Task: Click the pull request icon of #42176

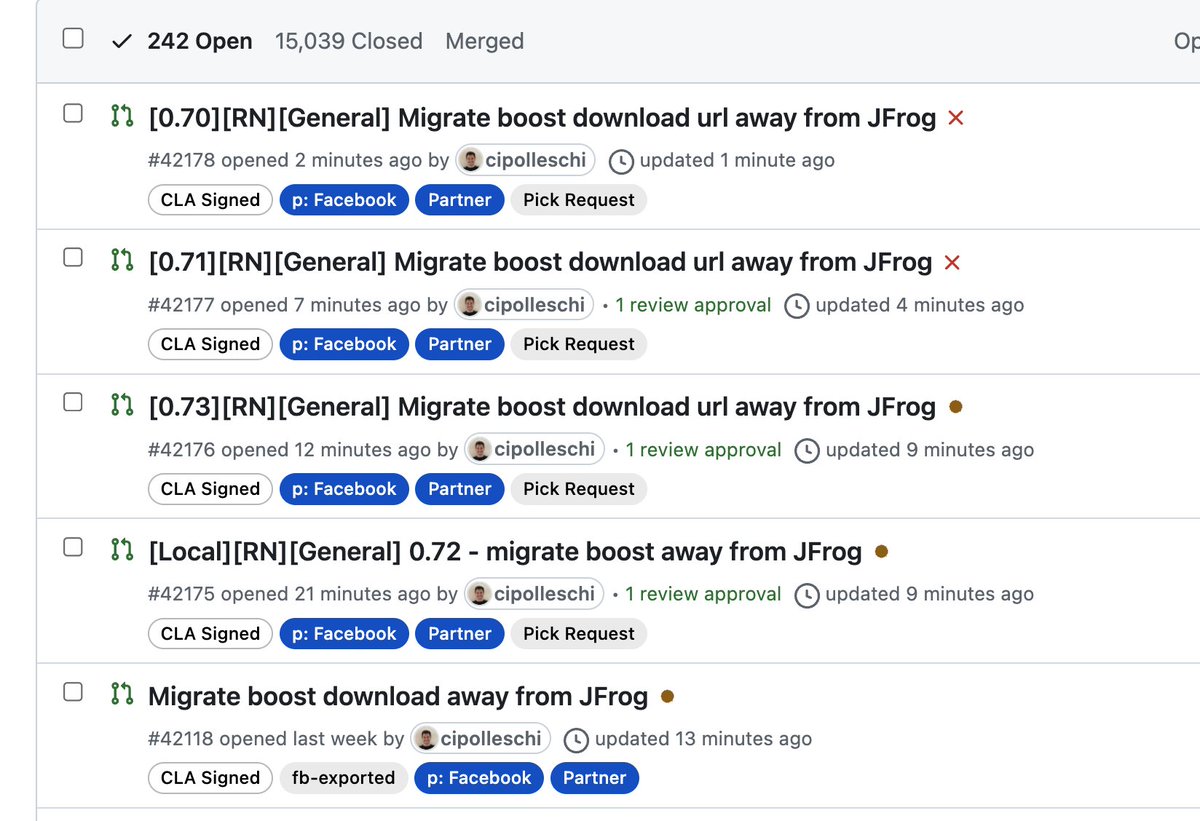Action: click(x=121, y=406)
